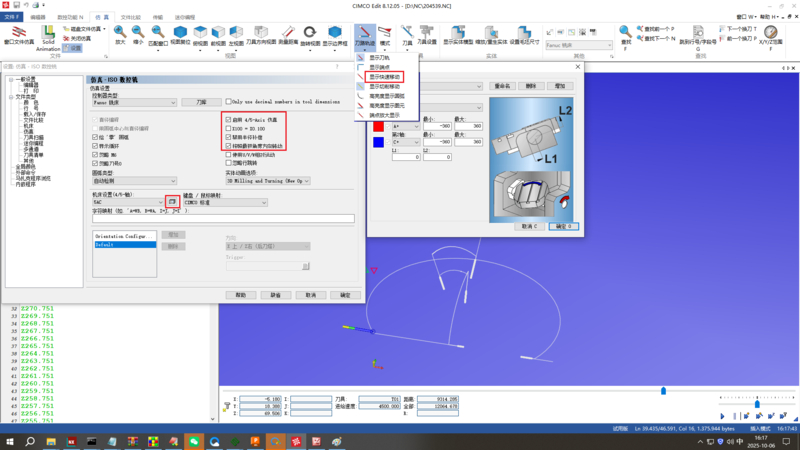Switch to the 文件比较 ribbon tab
The width and height of the screenshot is (800, 450).
point(130,17)
